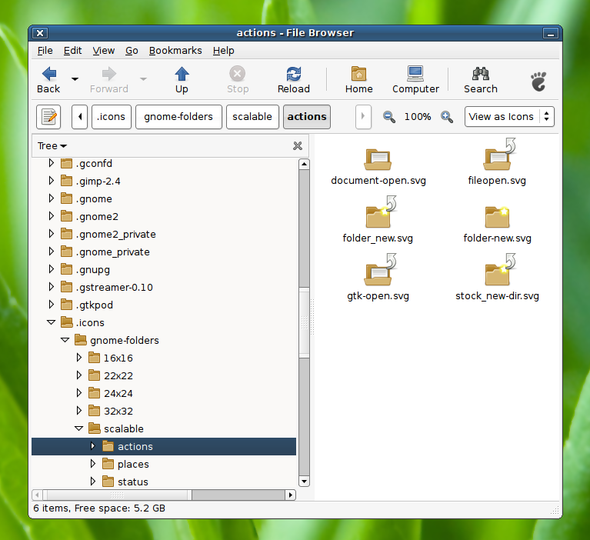
Task: Select the gtk-open.svg file icon
Action: click(x=380, y=270)
